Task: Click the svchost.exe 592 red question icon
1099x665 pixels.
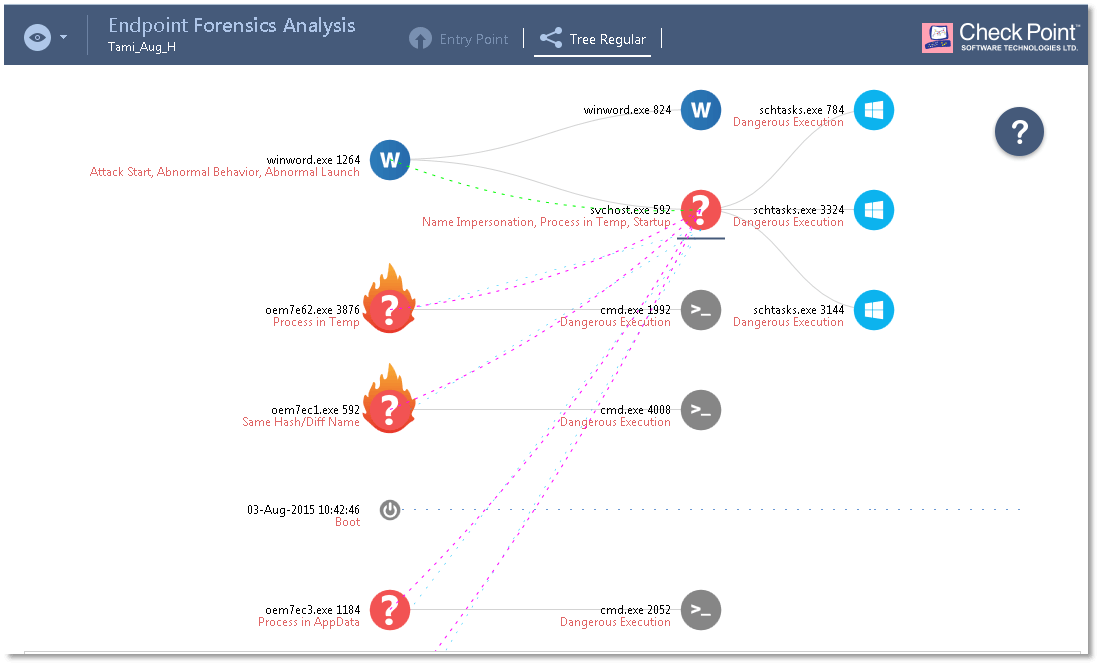Action: pos(701,210)
